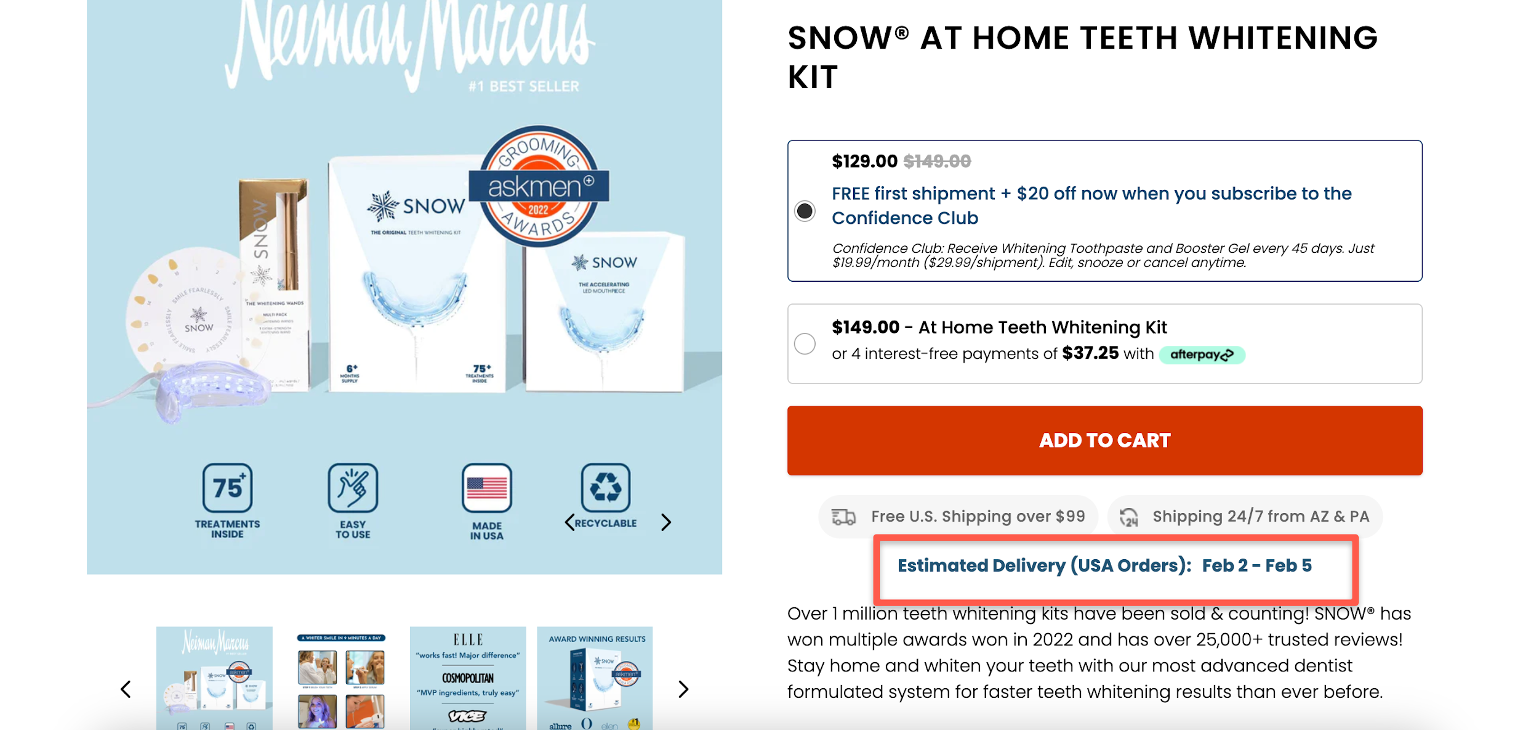
Task: Click Shipping 24/7 from AZ & PA badge
Action: (1244, 517)
